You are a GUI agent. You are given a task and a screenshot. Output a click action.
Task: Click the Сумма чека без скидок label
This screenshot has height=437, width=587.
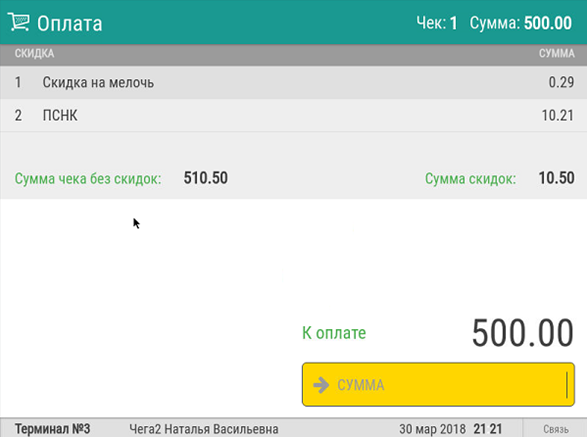88,179
